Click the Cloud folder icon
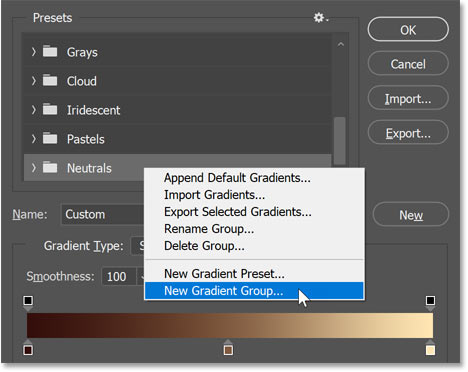The width and height of the screenshot is (468, 372). click(50, 80)
